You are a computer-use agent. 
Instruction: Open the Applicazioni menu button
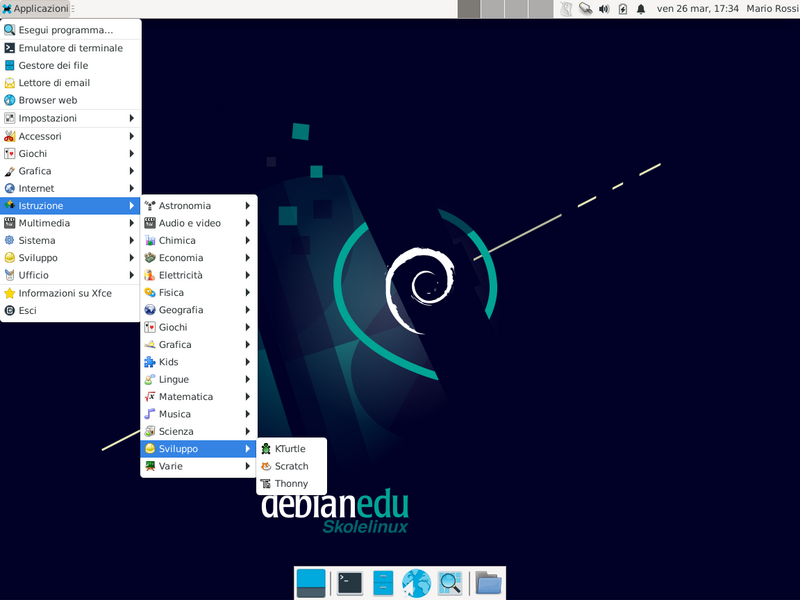click(x=35, y=9)
